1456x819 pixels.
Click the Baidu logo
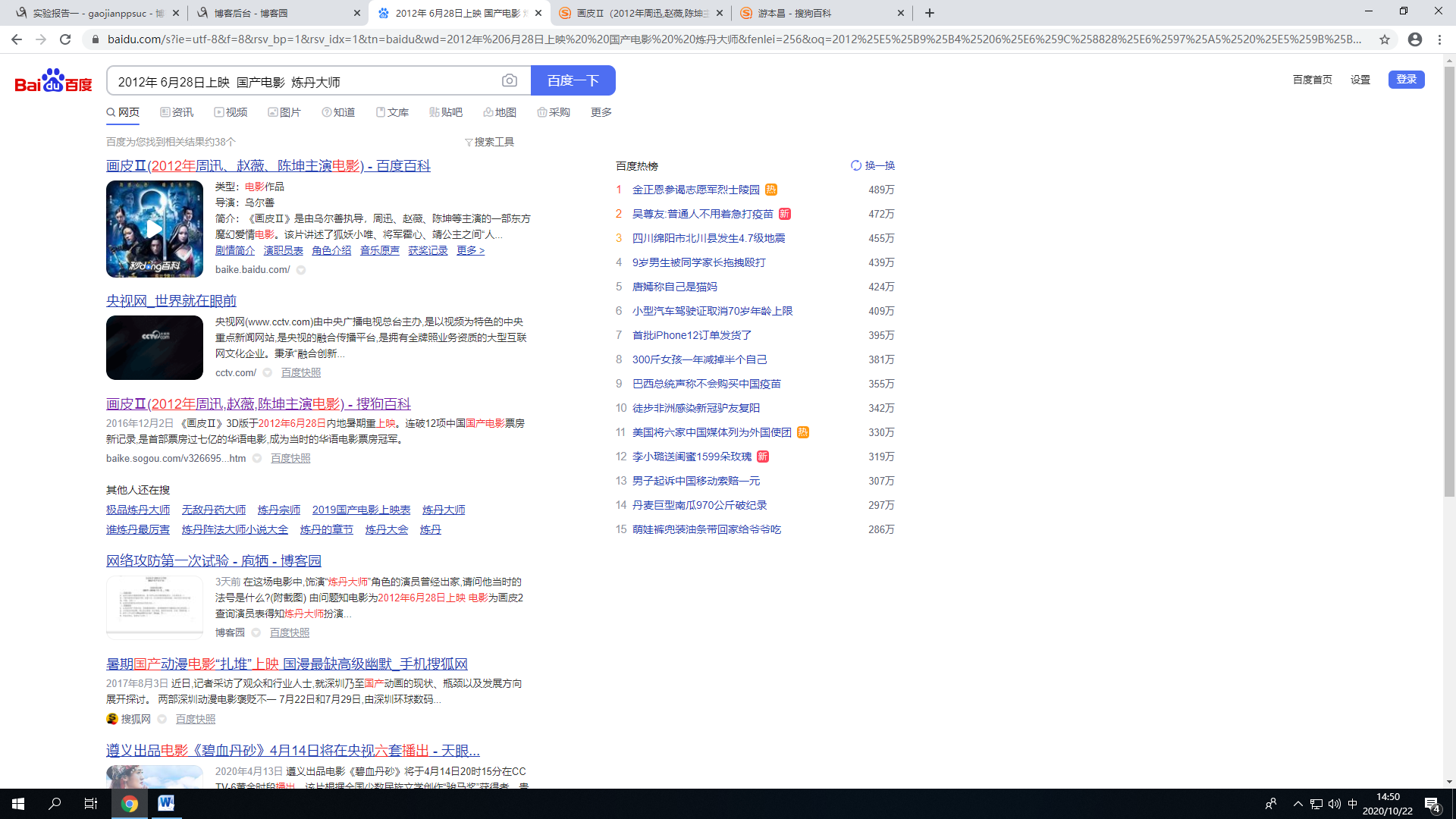53,80
